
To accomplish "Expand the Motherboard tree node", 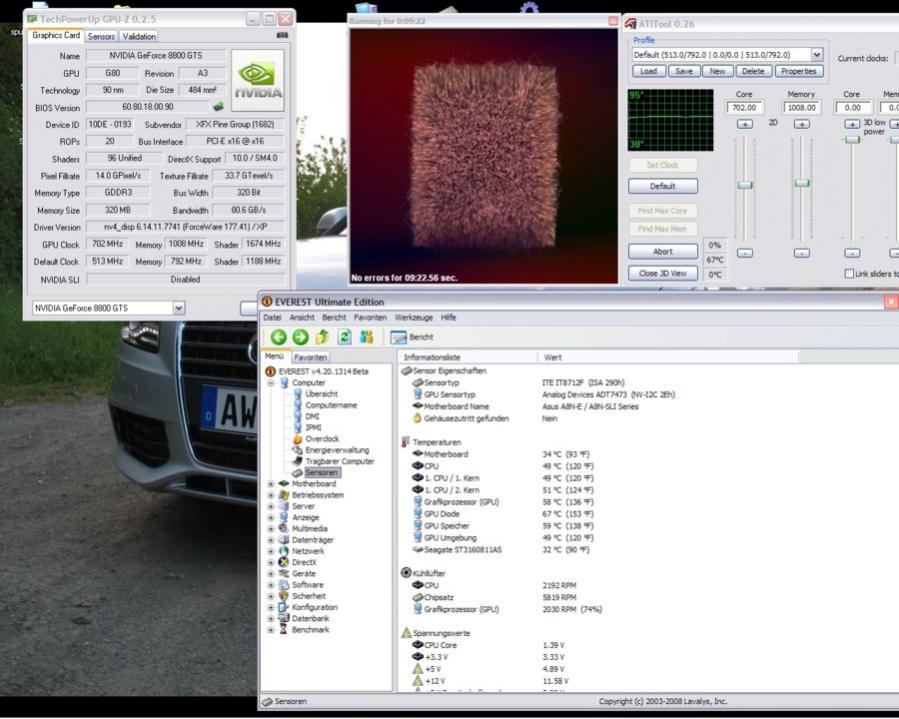I will pyautogui.click(x=271, y=484).
